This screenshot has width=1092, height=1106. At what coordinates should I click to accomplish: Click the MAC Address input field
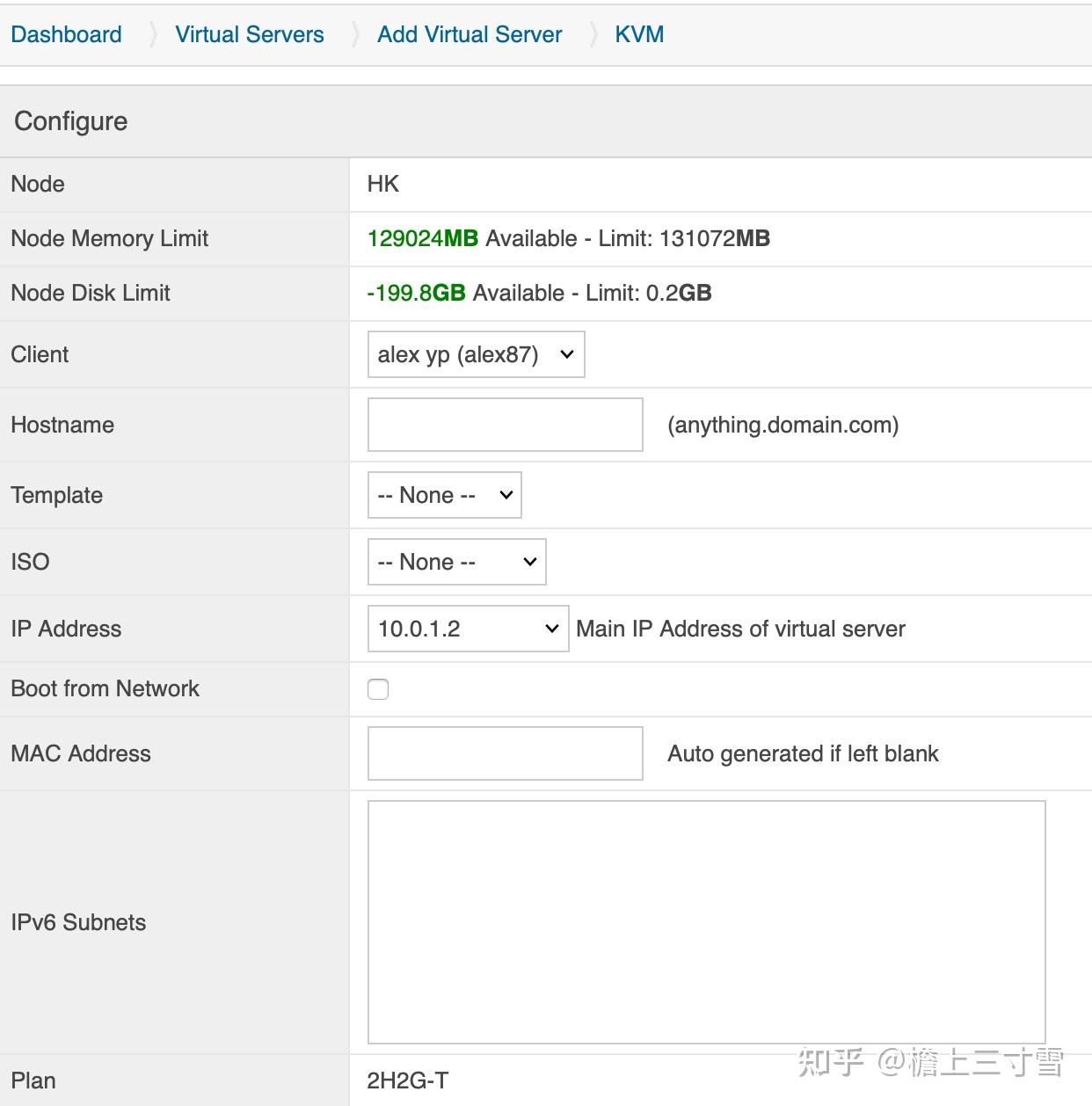[x=504, y=753]
